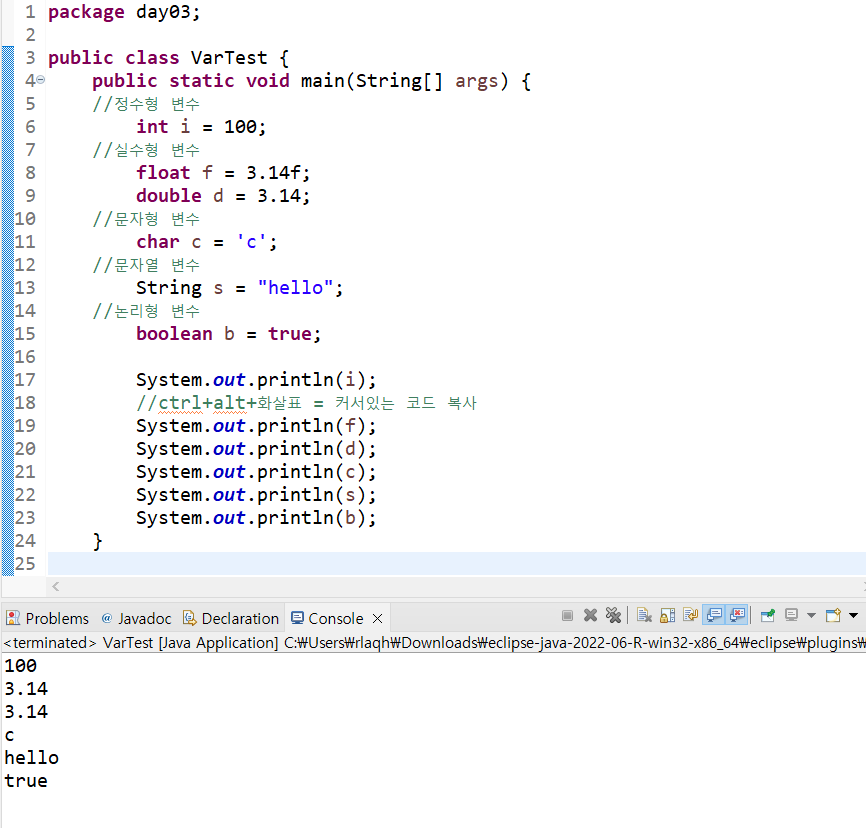Click the Console tab monitor icon
This screenshot has height=828, width=866.
coord(297,618)
